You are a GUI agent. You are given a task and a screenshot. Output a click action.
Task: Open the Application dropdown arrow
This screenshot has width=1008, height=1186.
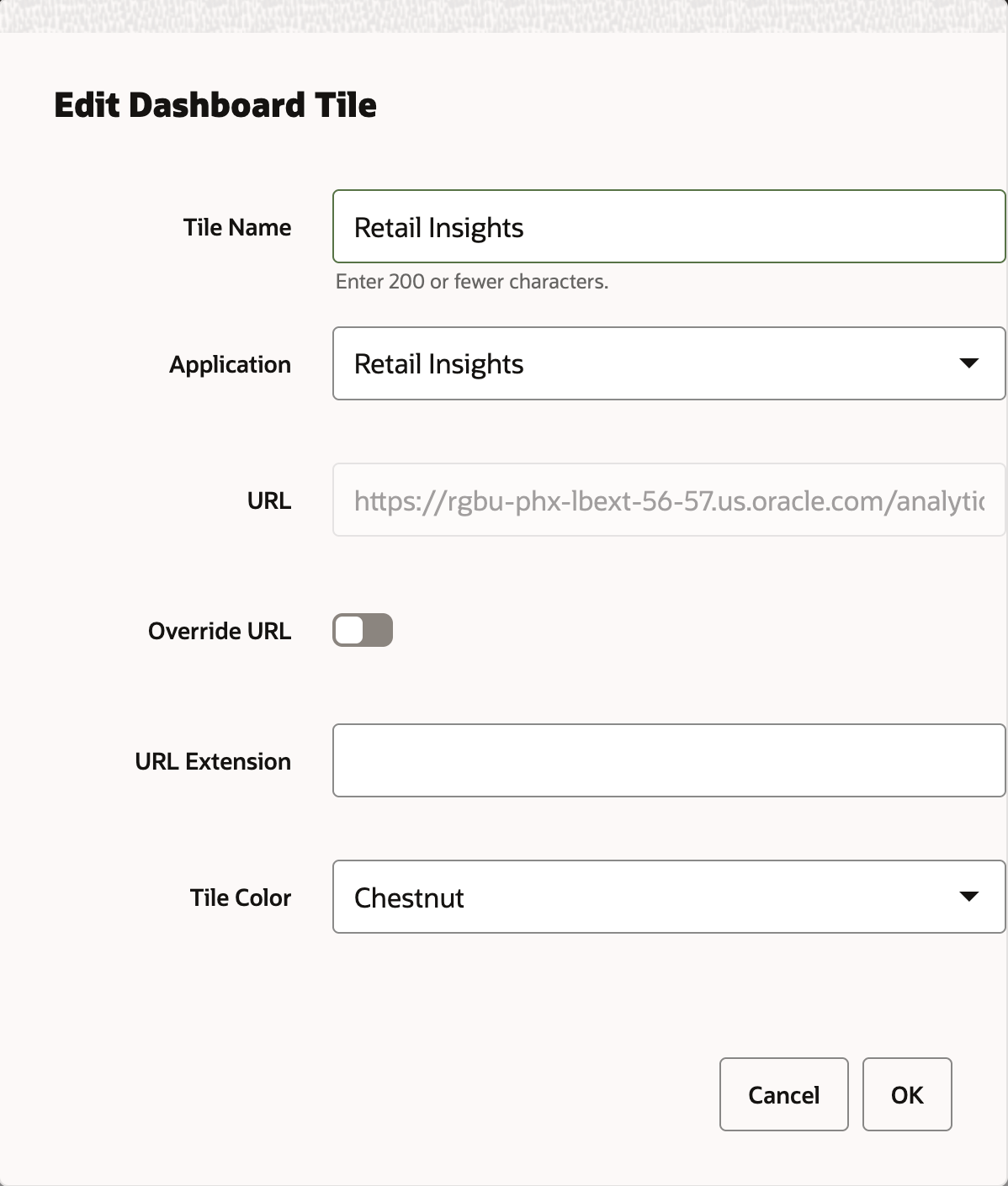[x=968, y=363]
